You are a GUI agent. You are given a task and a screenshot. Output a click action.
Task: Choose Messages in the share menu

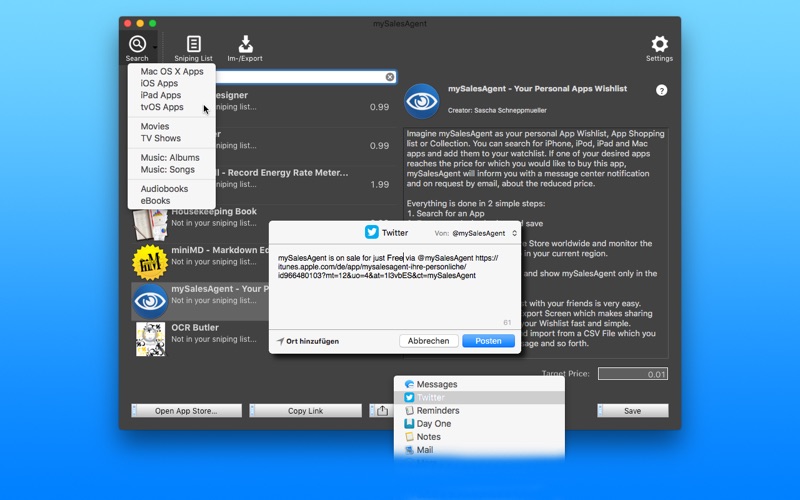pyautogui.click(x=479, y=384)
